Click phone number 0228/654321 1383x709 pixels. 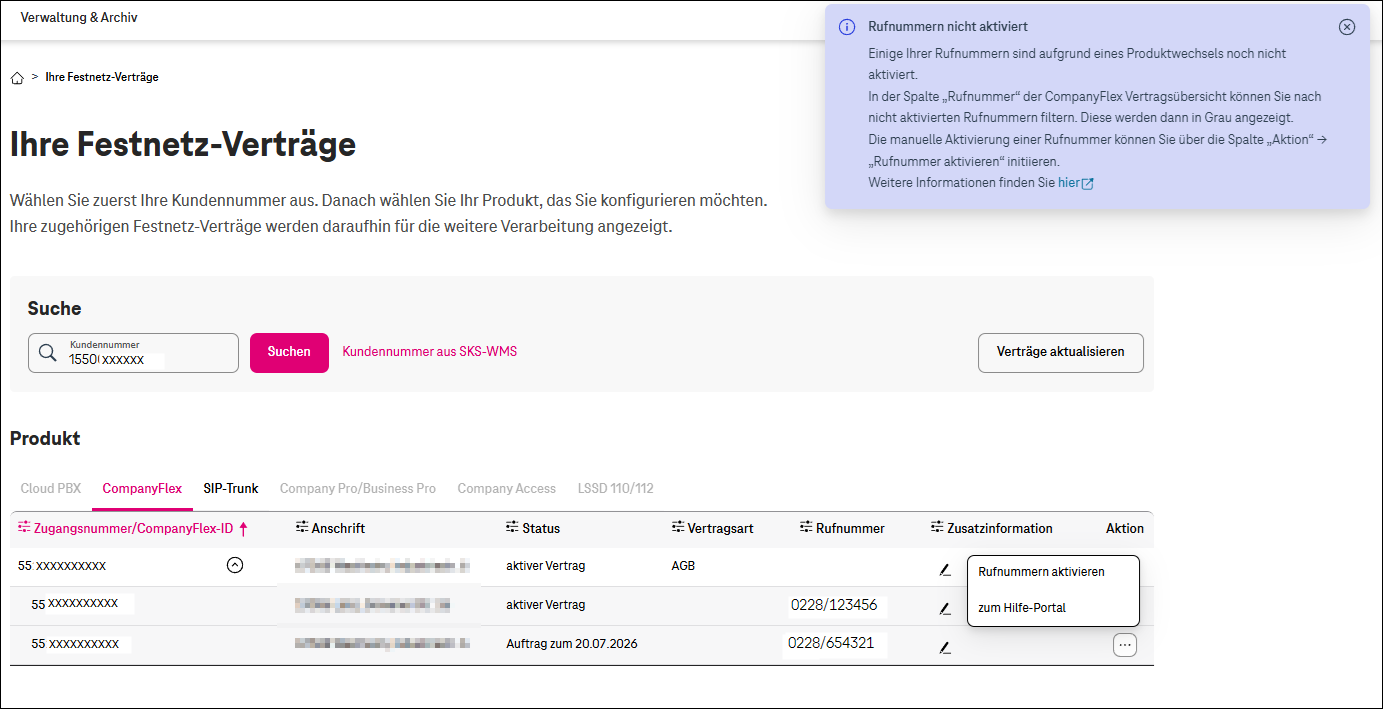[831, 643]
